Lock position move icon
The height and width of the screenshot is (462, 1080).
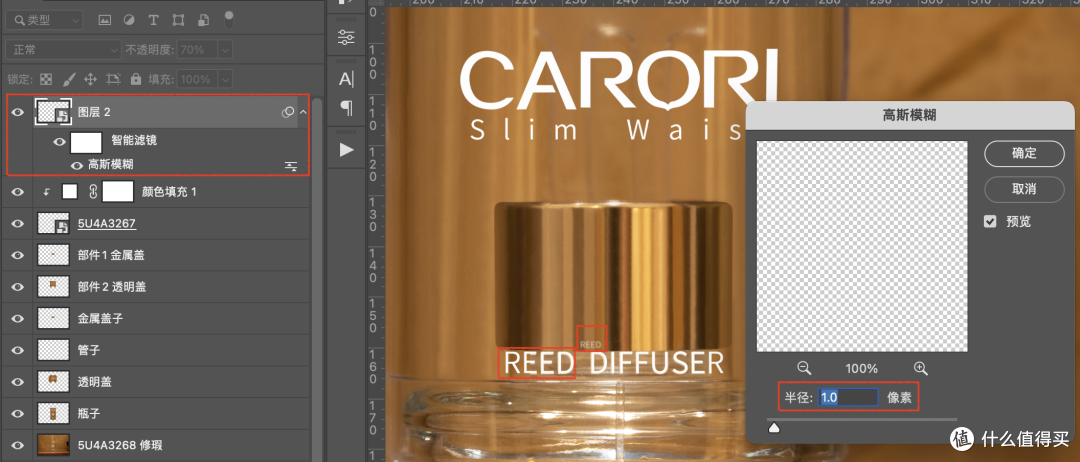[x=90, y=79]
